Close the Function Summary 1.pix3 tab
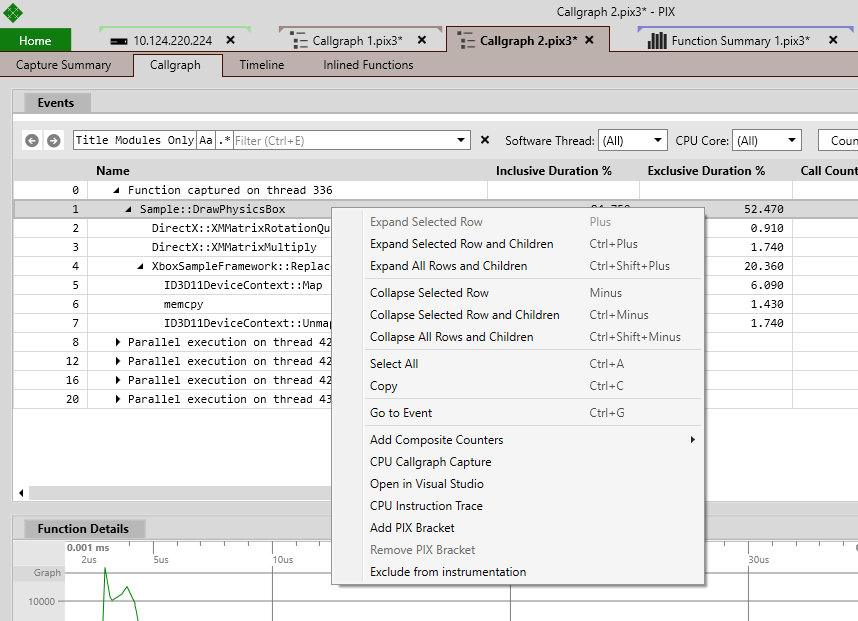This screenshot has width=858, height=621. point(833,40)
